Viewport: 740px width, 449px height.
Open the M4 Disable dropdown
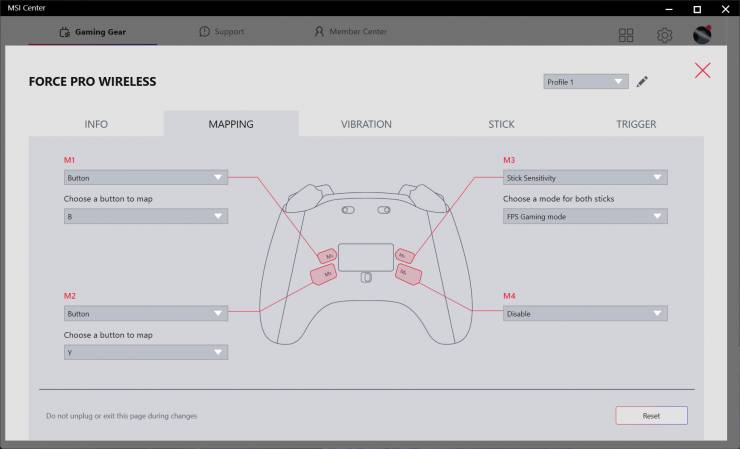point(584,314)
